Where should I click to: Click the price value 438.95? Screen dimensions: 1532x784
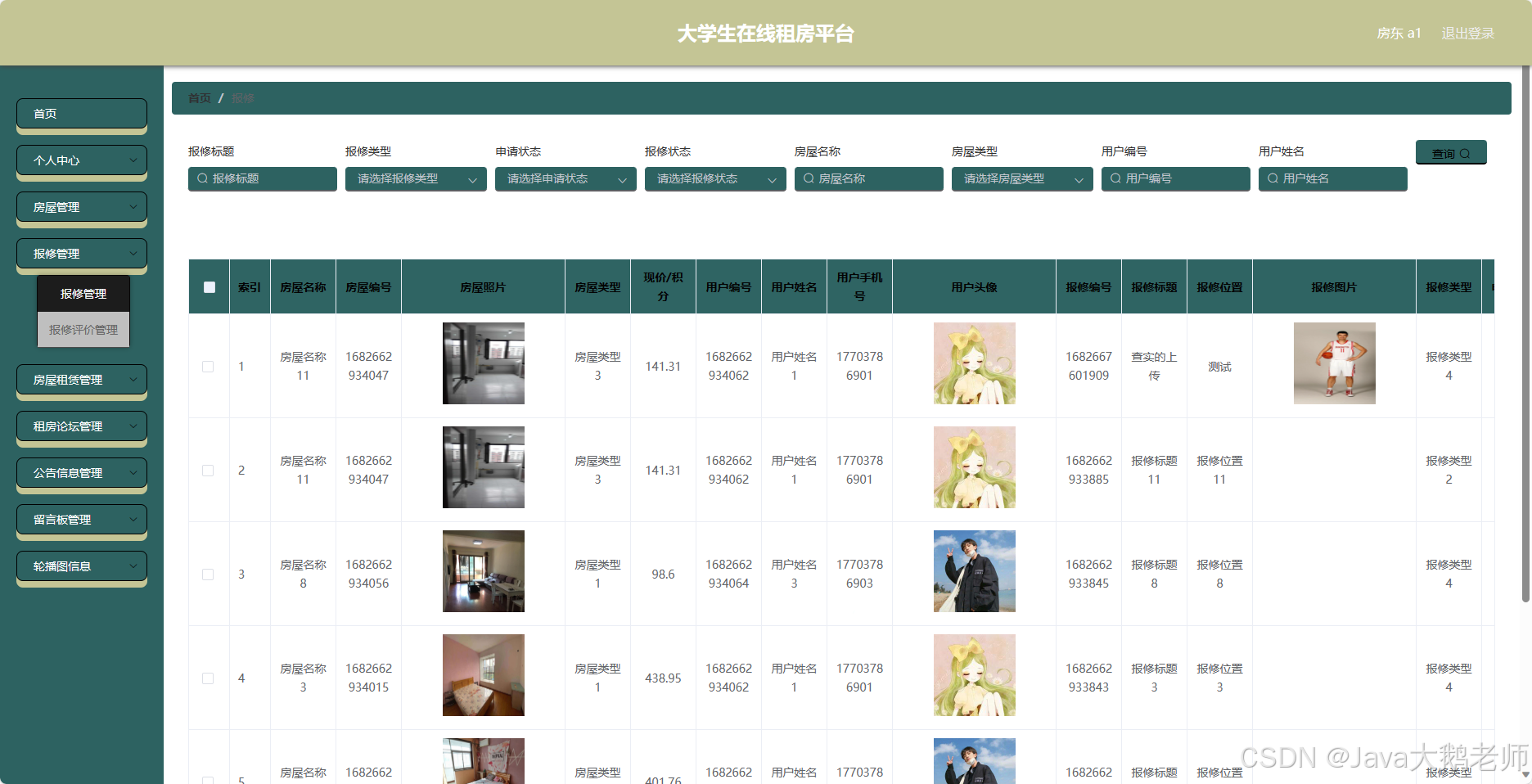click(663, 678)
